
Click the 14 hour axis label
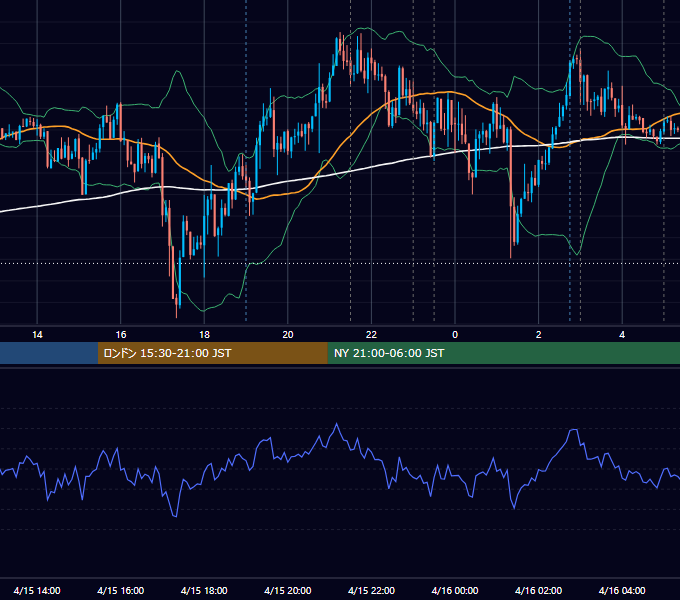pyautogui.click(x=37, y=335)
